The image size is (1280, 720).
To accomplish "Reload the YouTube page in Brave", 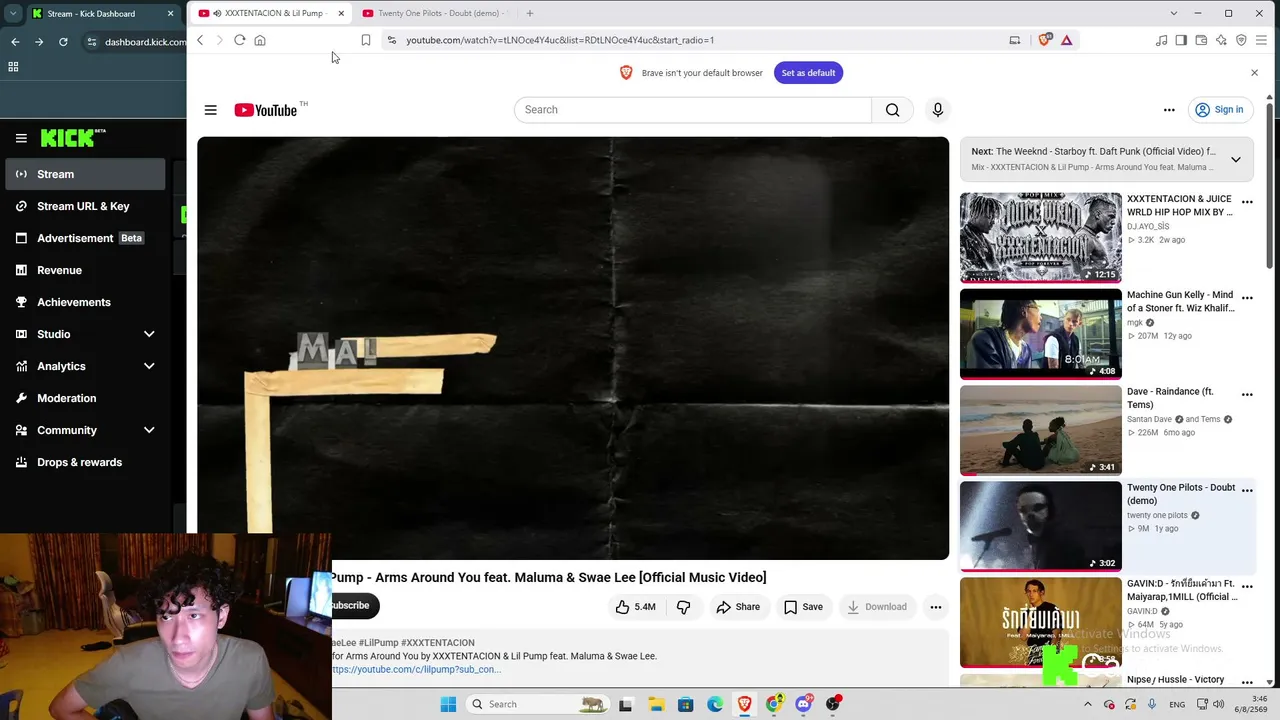I will coord(239,40).
